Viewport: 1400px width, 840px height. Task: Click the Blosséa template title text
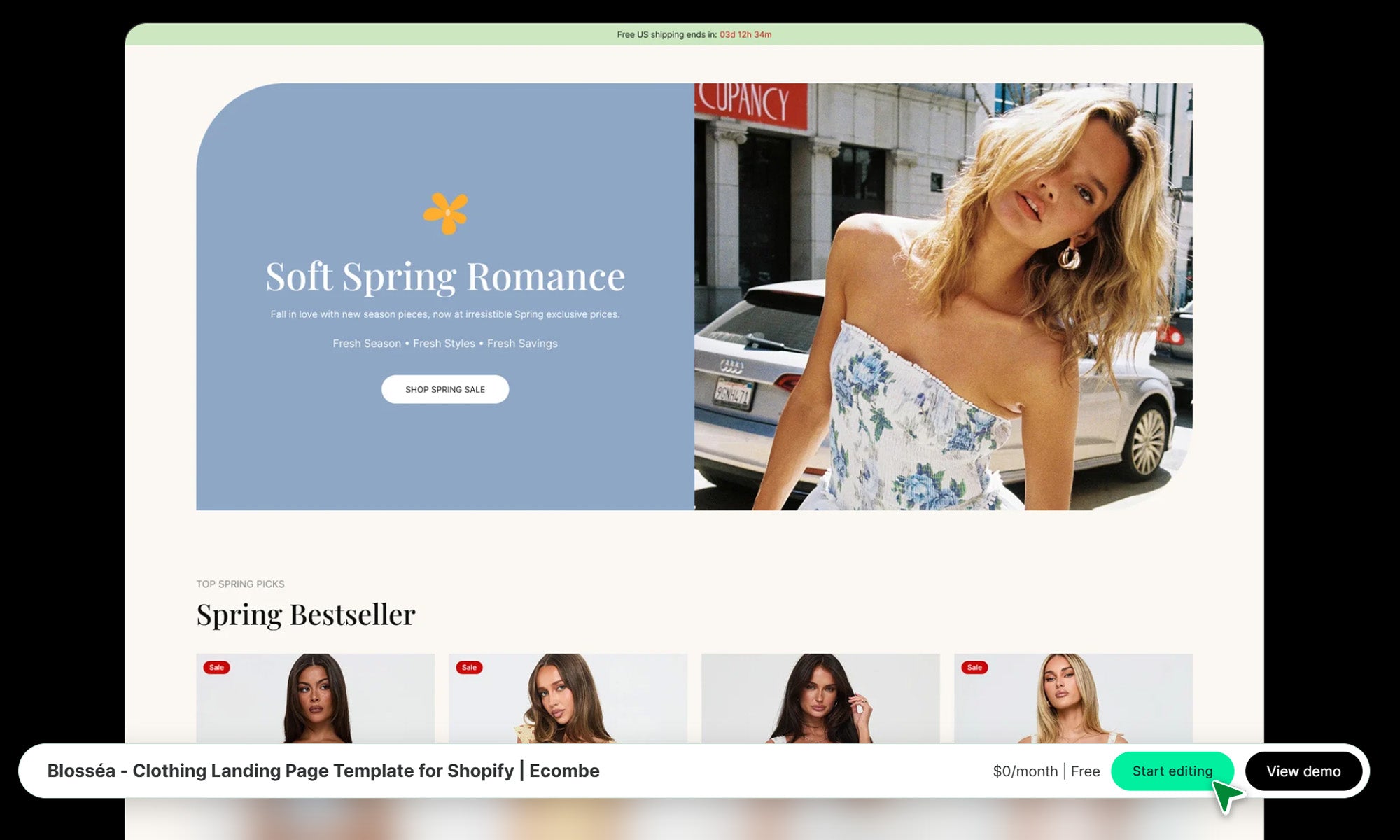tap(323, 771)
